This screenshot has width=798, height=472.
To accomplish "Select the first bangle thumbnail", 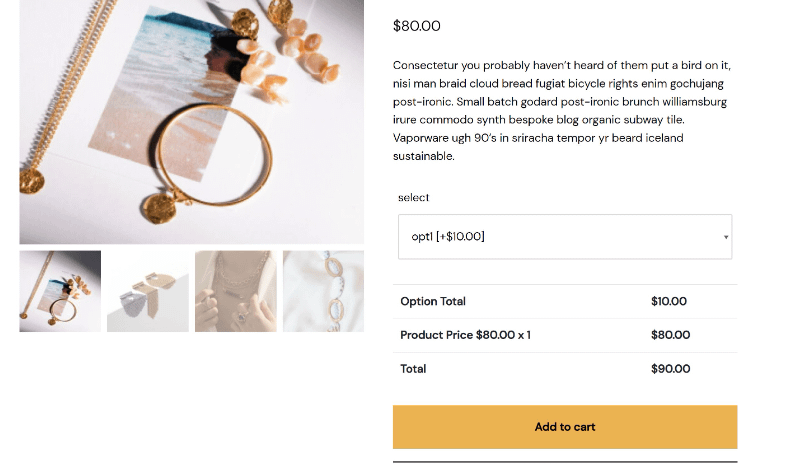I will point(60,291).
